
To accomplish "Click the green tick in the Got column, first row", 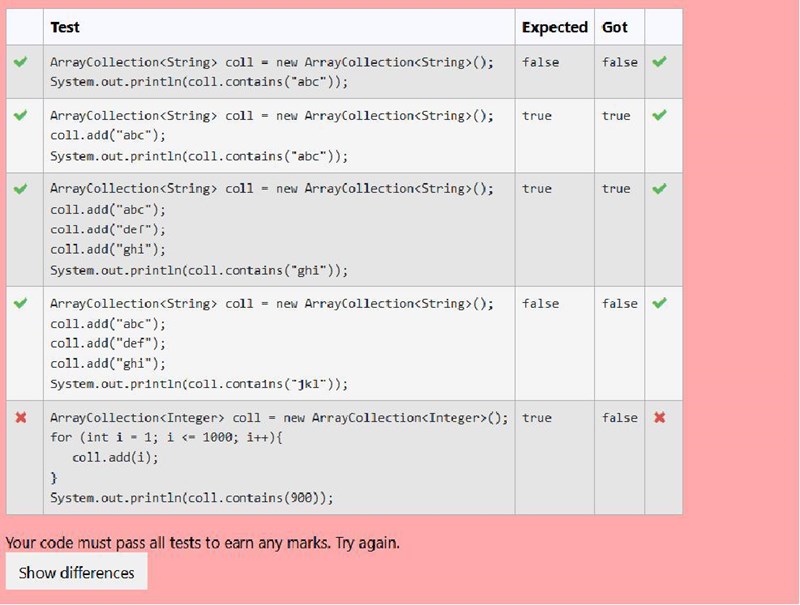I will tap(660, 62).
